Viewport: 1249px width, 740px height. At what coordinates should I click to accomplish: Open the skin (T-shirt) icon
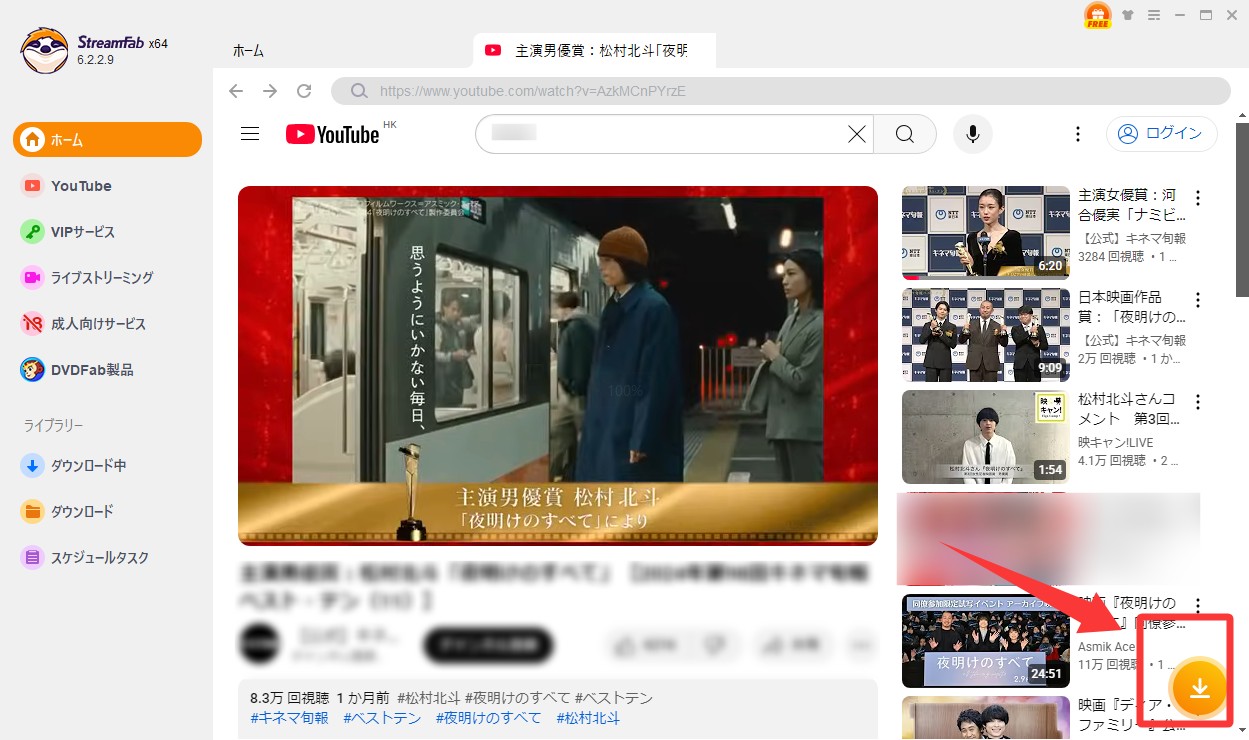pos(1129,15)
